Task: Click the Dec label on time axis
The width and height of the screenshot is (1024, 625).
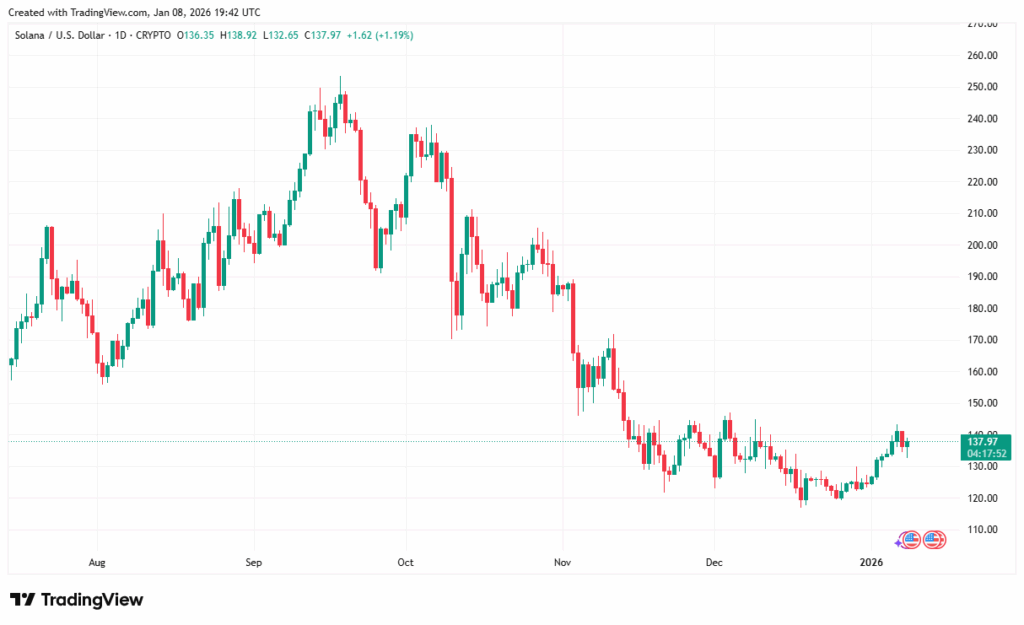Action: [x=715, y=563]
